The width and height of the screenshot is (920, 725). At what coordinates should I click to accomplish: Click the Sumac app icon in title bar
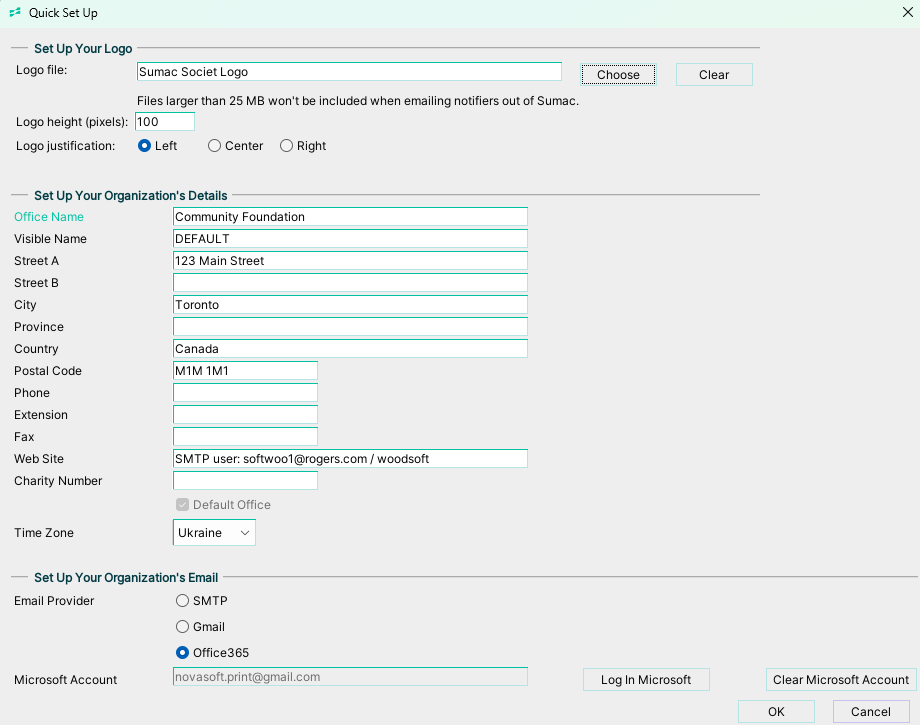pyautogui.click(x=15, y=12)
